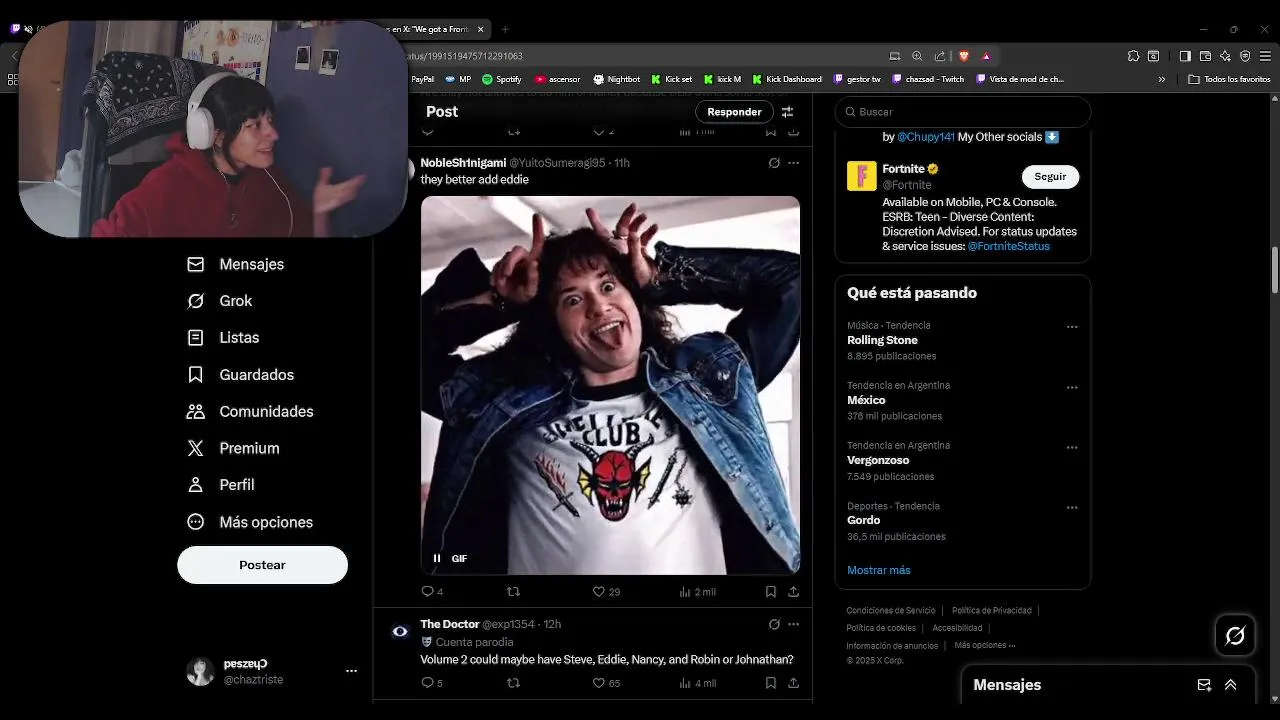The height and width of the screenshot is (720, 1280).
Task: Open more options for Rolling Stone trend
Action: [1072, 327]
